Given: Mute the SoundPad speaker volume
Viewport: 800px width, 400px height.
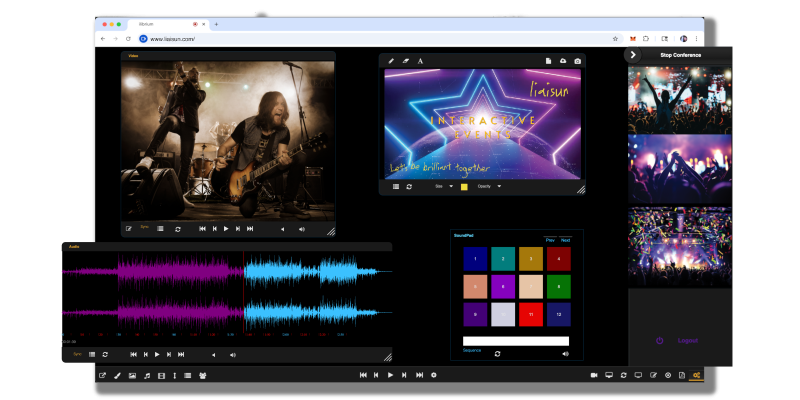Looking at the screenshot, I should point(565,353).
